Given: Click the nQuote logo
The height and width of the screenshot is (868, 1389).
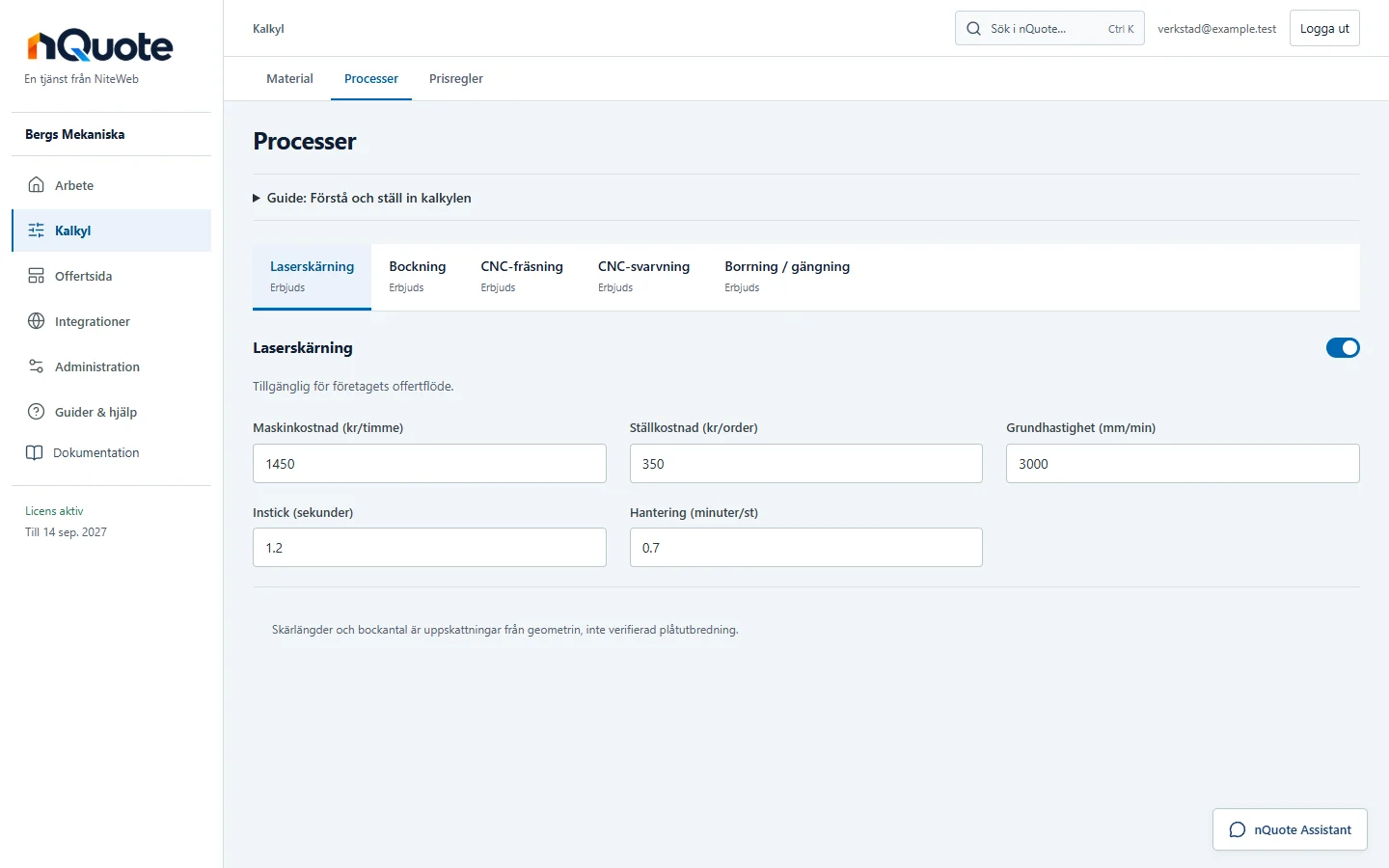Looking at the screenshot, I should pyautogui.click(x=100, y=45).
